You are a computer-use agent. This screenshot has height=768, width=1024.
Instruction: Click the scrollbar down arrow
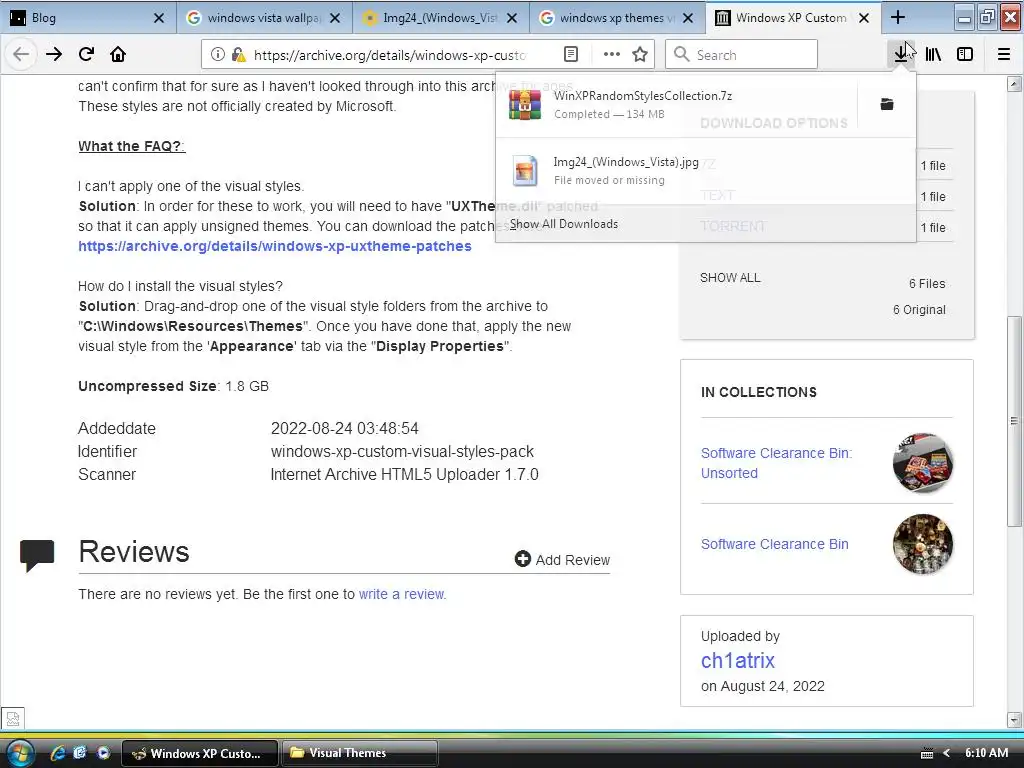[1014, 720]
